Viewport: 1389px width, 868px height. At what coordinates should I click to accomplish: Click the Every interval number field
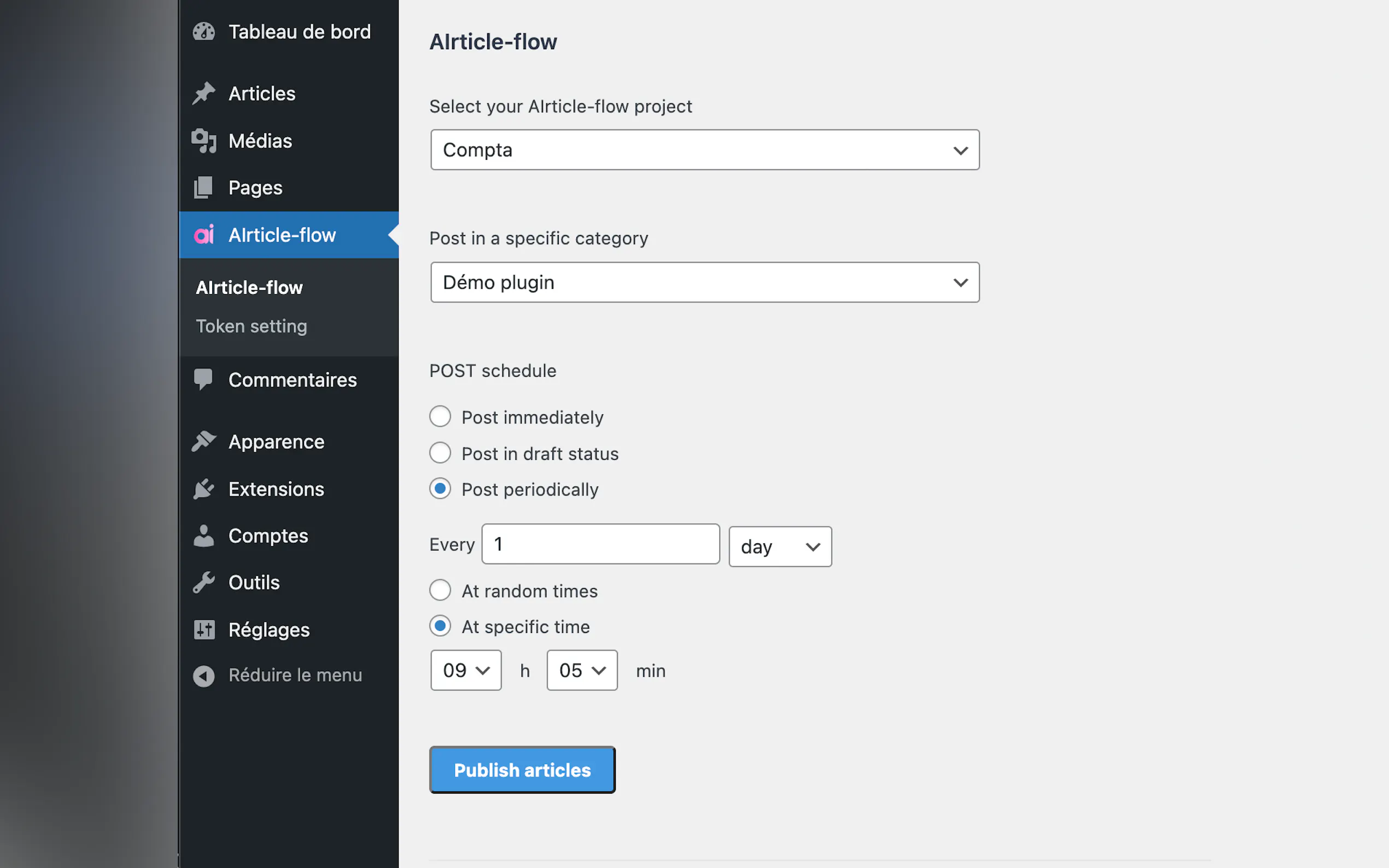click(600, 544)
